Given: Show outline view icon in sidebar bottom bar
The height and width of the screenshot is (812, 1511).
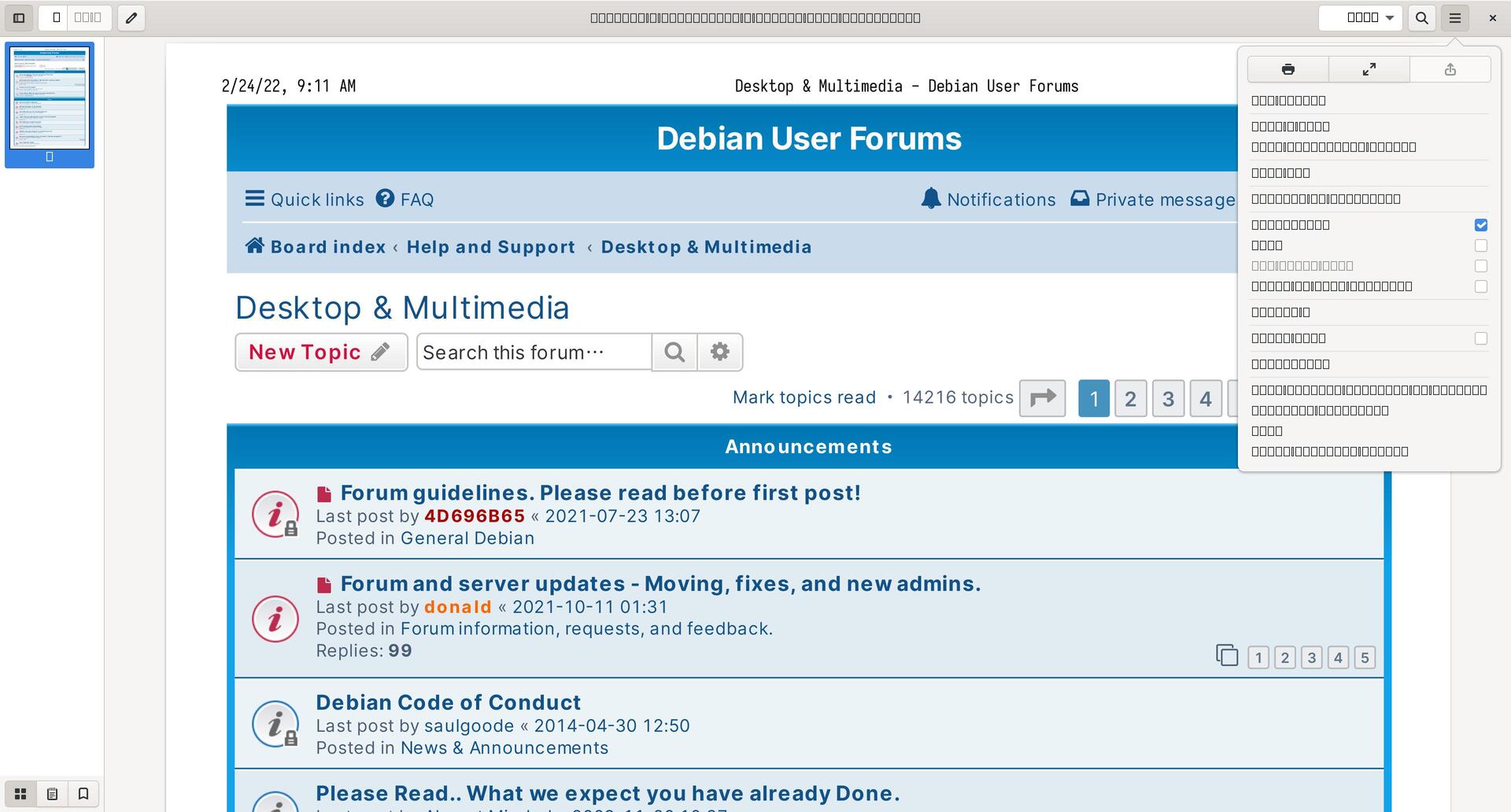Looking at the screenshot, I should tap(52, 794).
